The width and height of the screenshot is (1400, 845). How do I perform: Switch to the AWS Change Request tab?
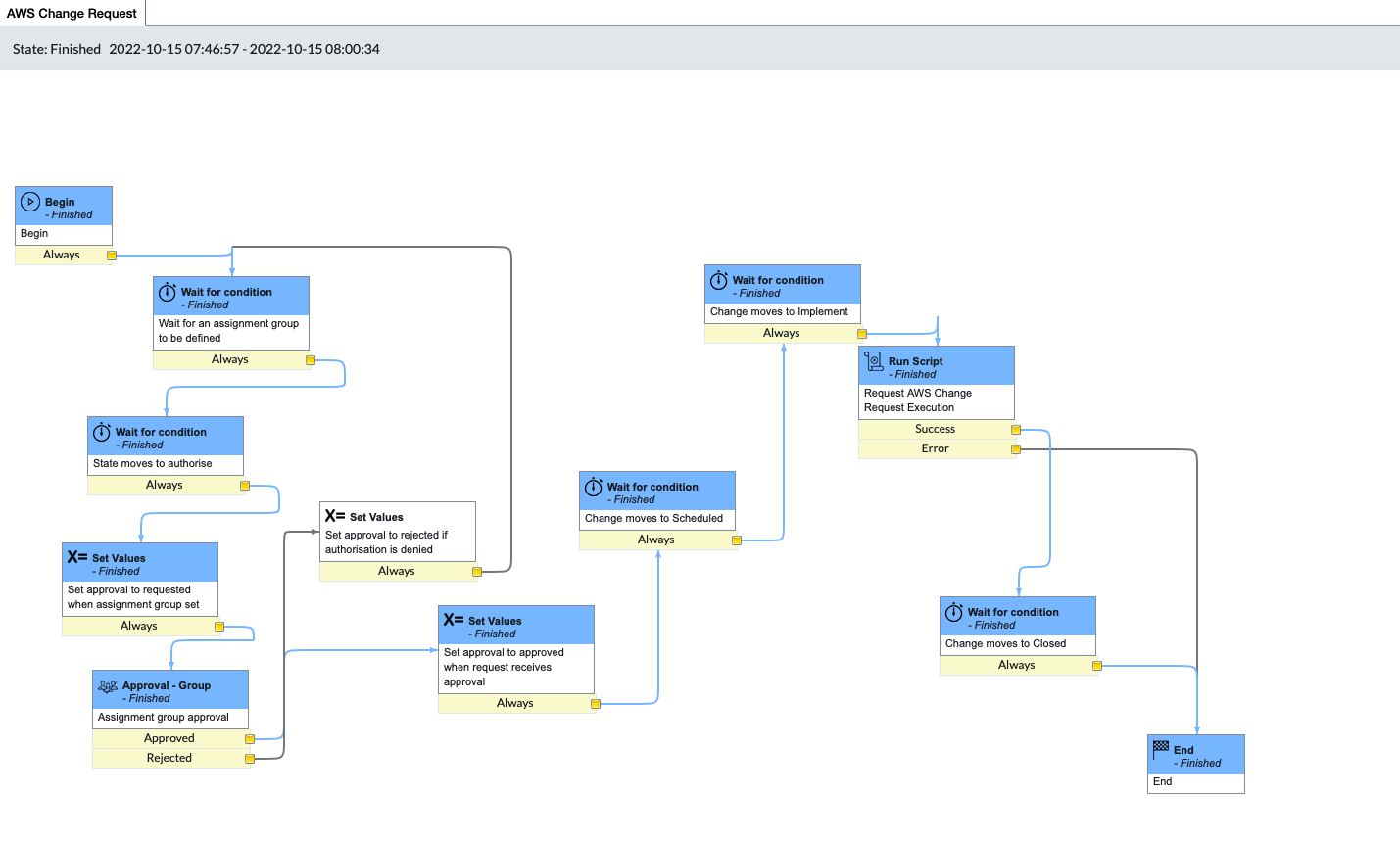pyautogui.click(x=72, y=13)
